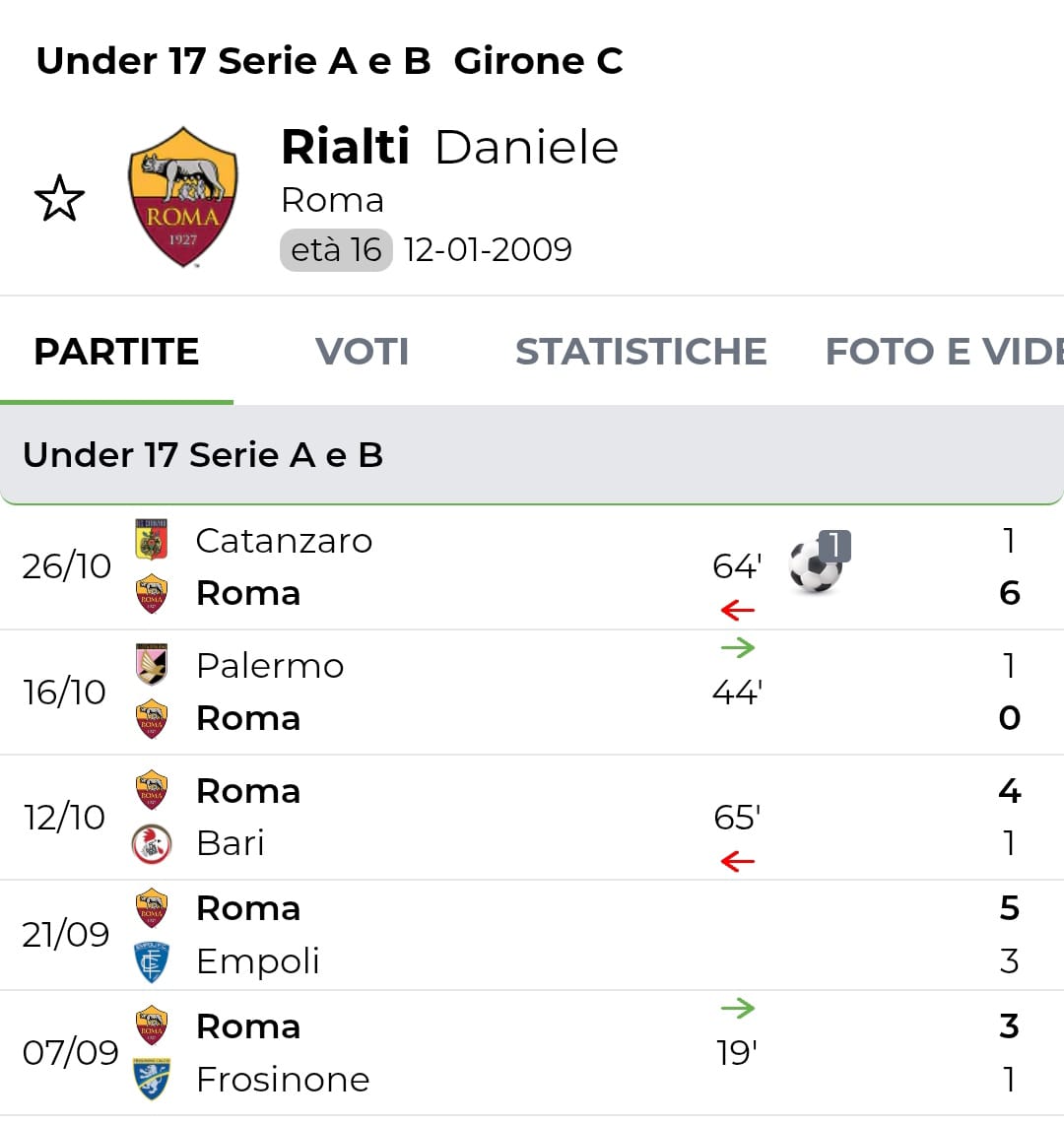Switch to the STATISTICHE tab
Screen dimensions: 1064x1124
(640, 352)
